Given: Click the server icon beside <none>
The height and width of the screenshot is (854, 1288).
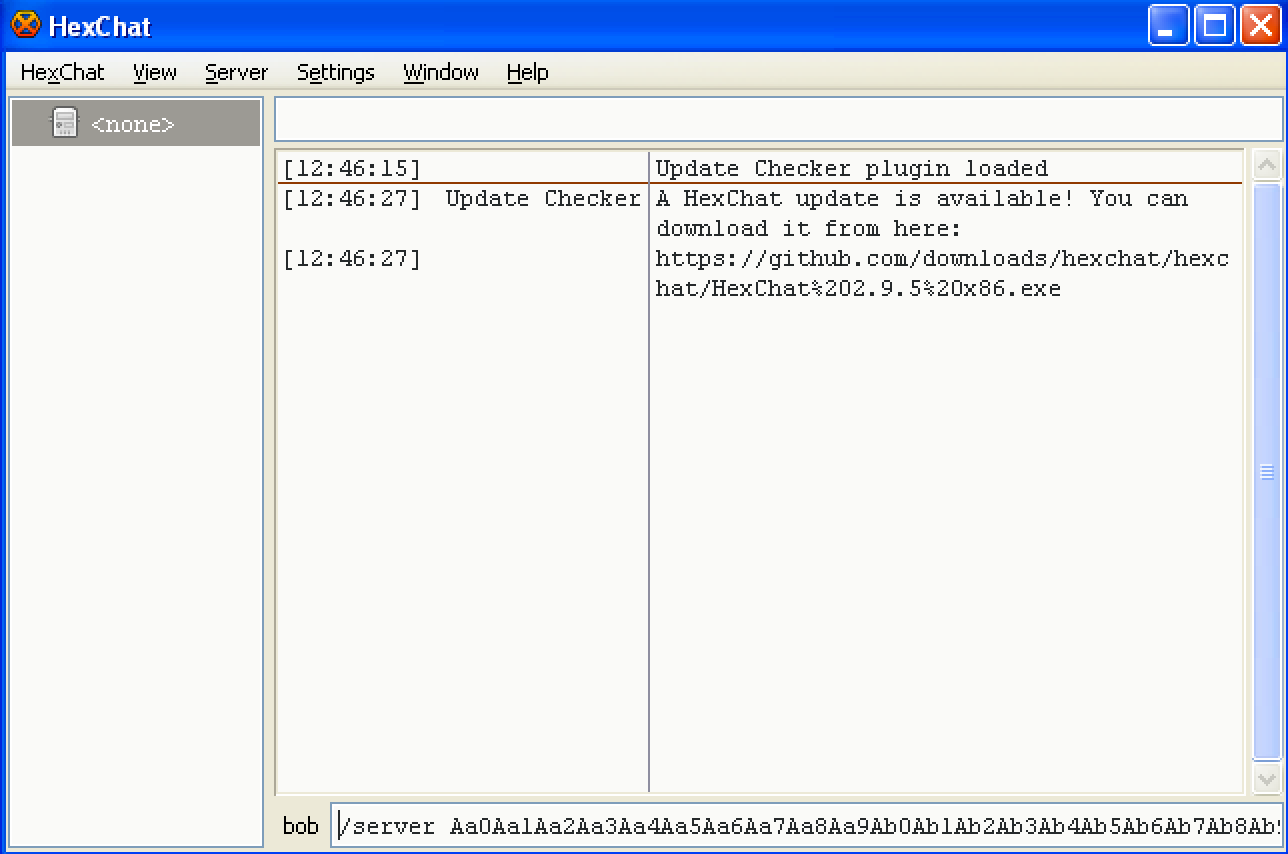Looking at the screenshot, I should click(x=64, y=124).
